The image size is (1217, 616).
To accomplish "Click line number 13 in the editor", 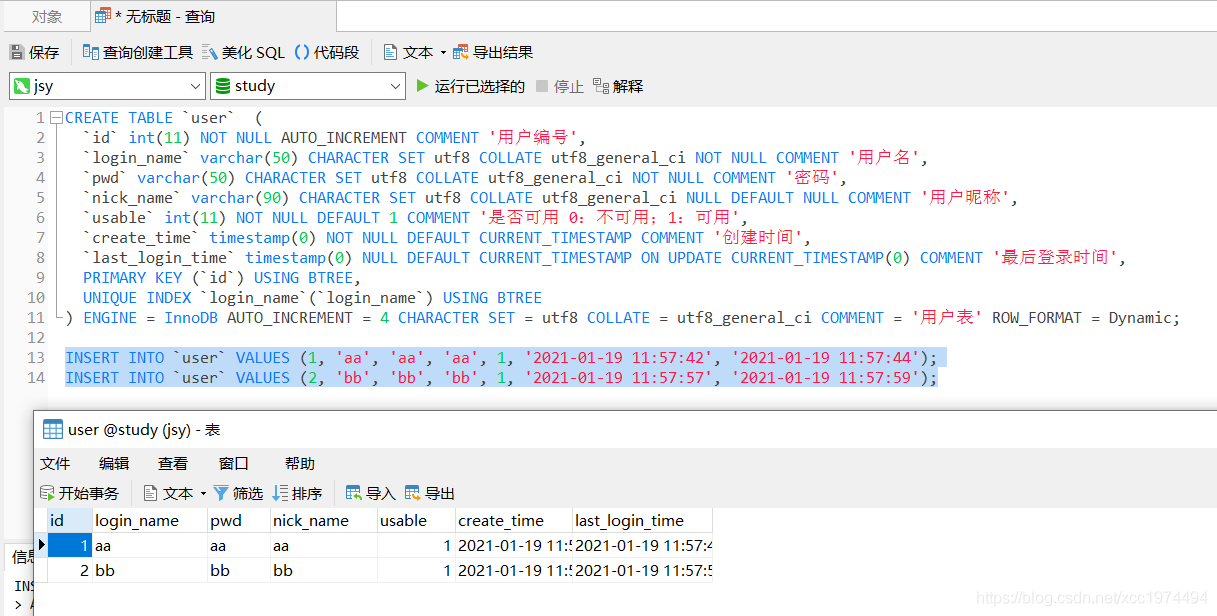I will pyautogui.click(x=36, y=358).
